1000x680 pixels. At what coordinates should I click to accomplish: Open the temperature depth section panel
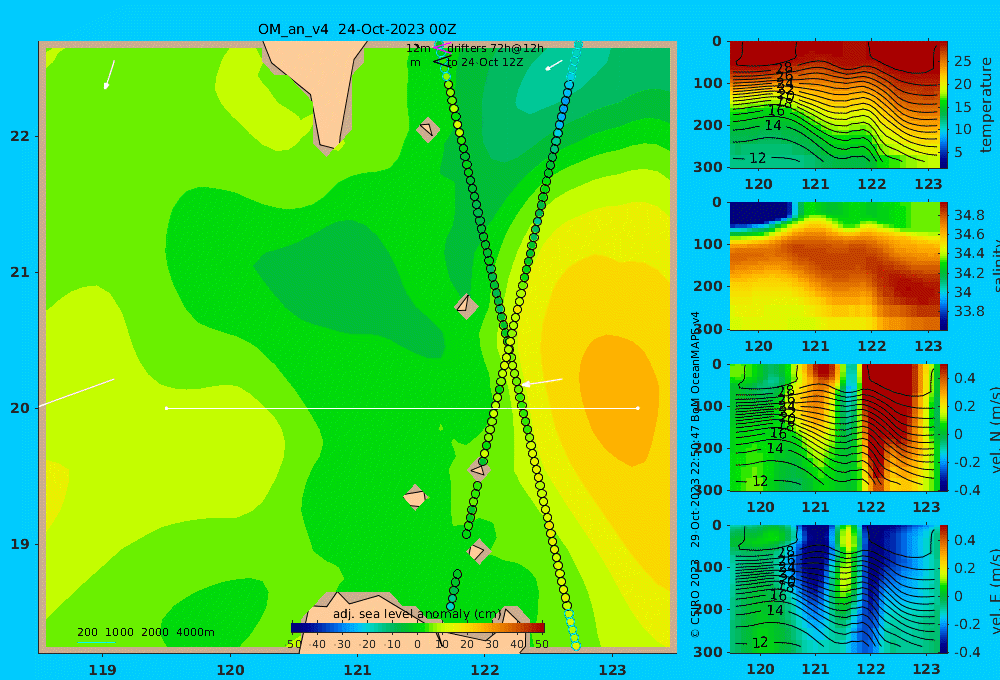click(x=833, y=105)
